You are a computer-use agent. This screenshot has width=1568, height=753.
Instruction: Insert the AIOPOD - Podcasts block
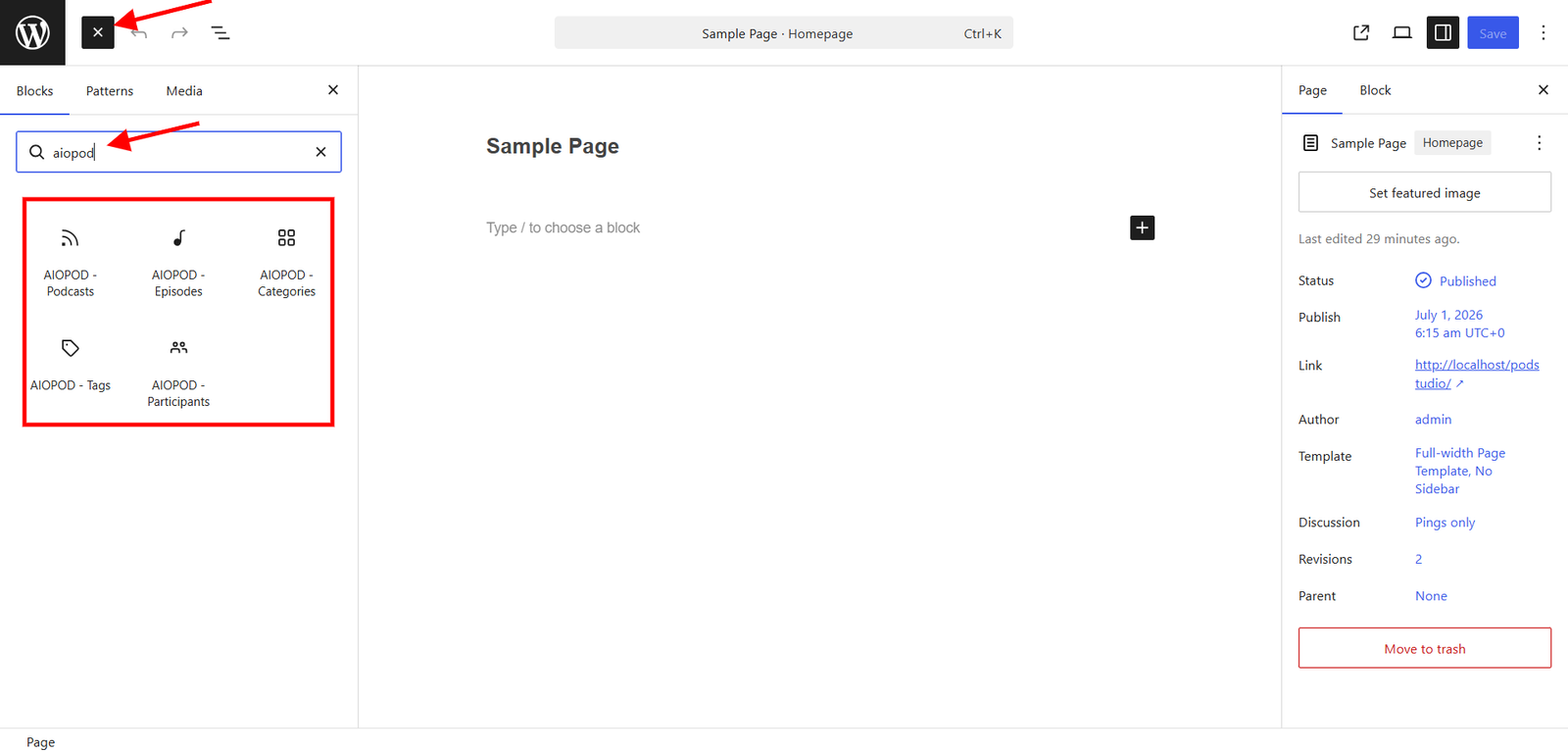click(71, 261)
